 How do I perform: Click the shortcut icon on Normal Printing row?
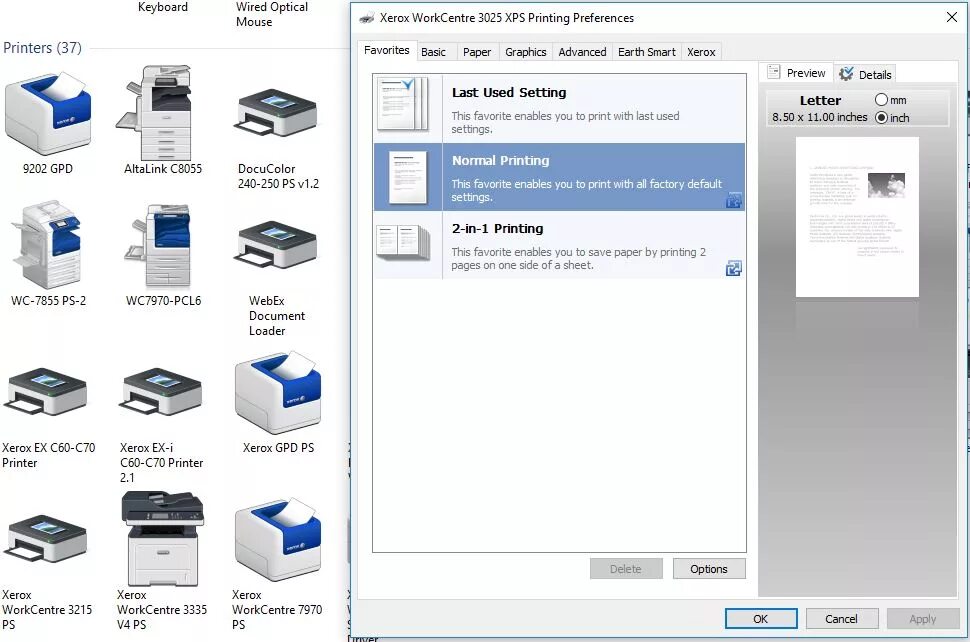734,200
